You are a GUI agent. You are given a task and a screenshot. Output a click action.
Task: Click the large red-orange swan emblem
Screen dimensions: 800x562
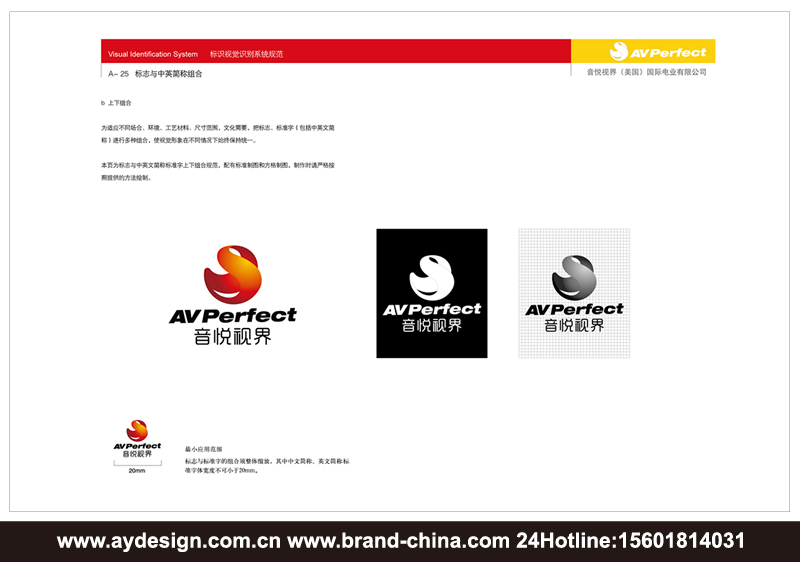(233, 274)
